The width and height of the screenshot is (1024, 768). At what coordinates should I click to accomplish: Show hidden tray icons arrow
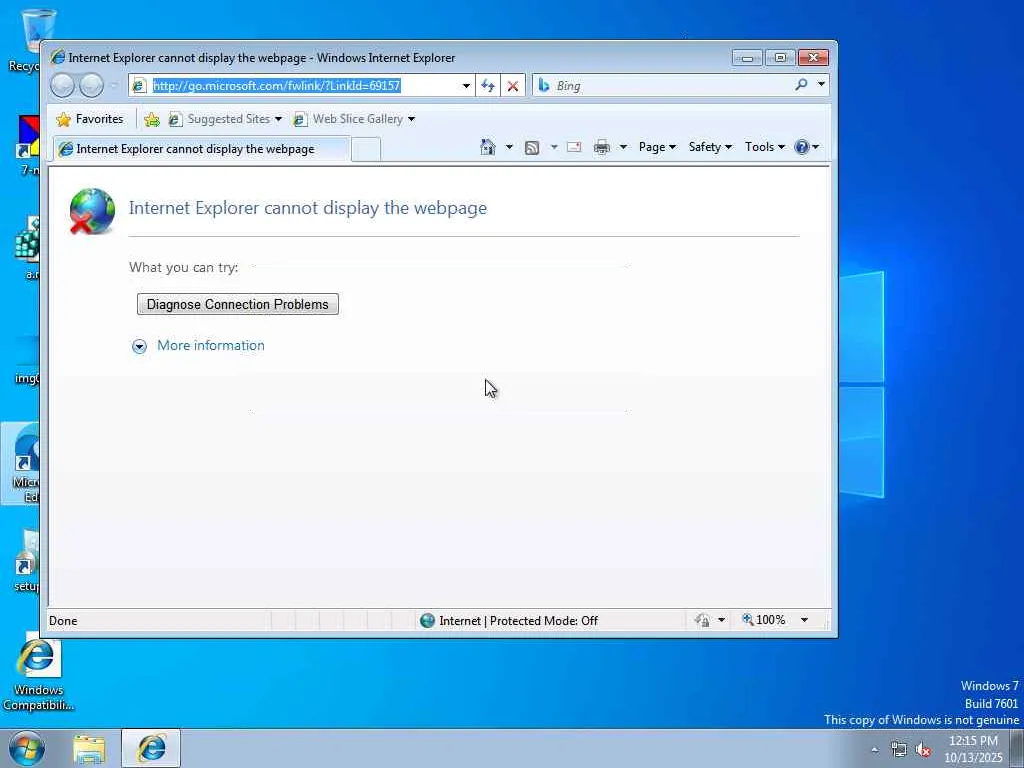[x=875, y=750]
